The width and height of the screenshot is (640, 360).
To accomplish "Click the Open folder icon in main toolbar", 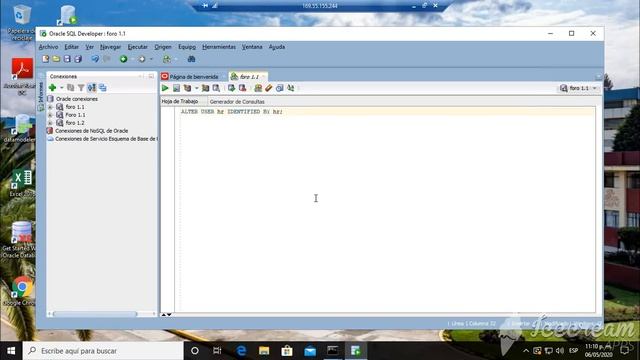I will point(56,59).
